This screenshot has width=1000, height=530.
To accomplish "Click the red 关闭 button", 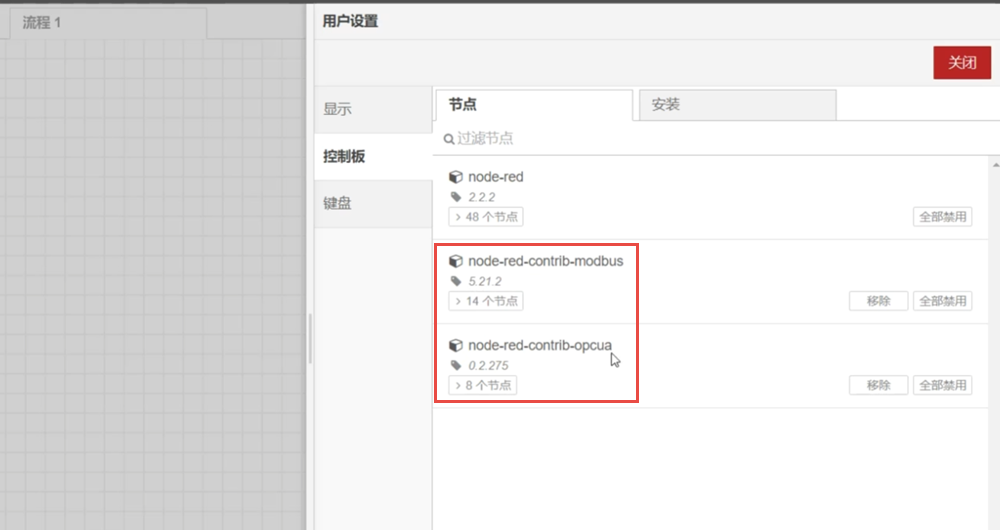I will tap(962, 63).
